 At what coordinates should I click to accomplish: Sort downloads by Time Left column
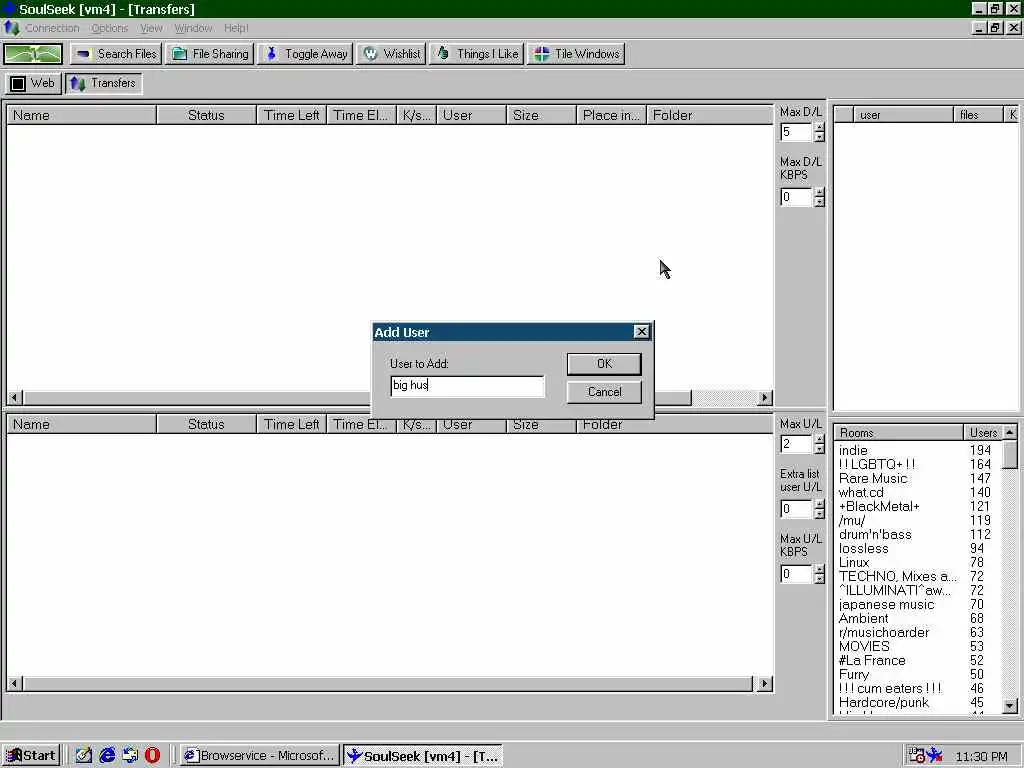pyautogui.click(x=291, y=115)
